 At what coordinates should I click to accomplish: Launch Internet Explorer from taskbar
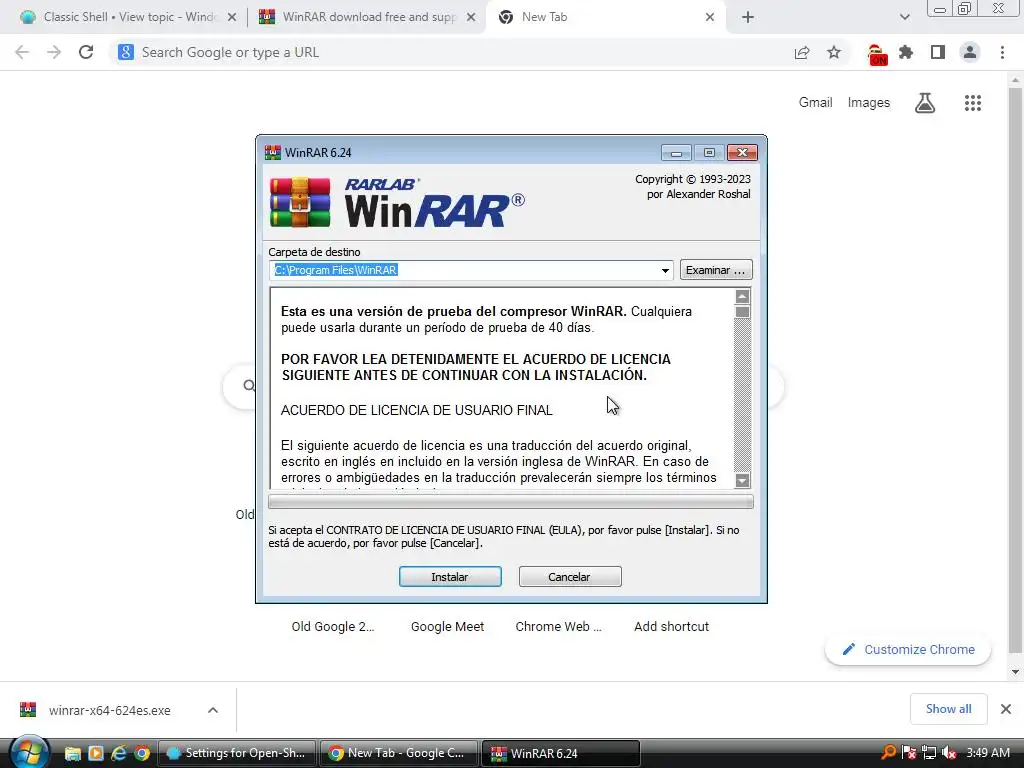point(119,753)
